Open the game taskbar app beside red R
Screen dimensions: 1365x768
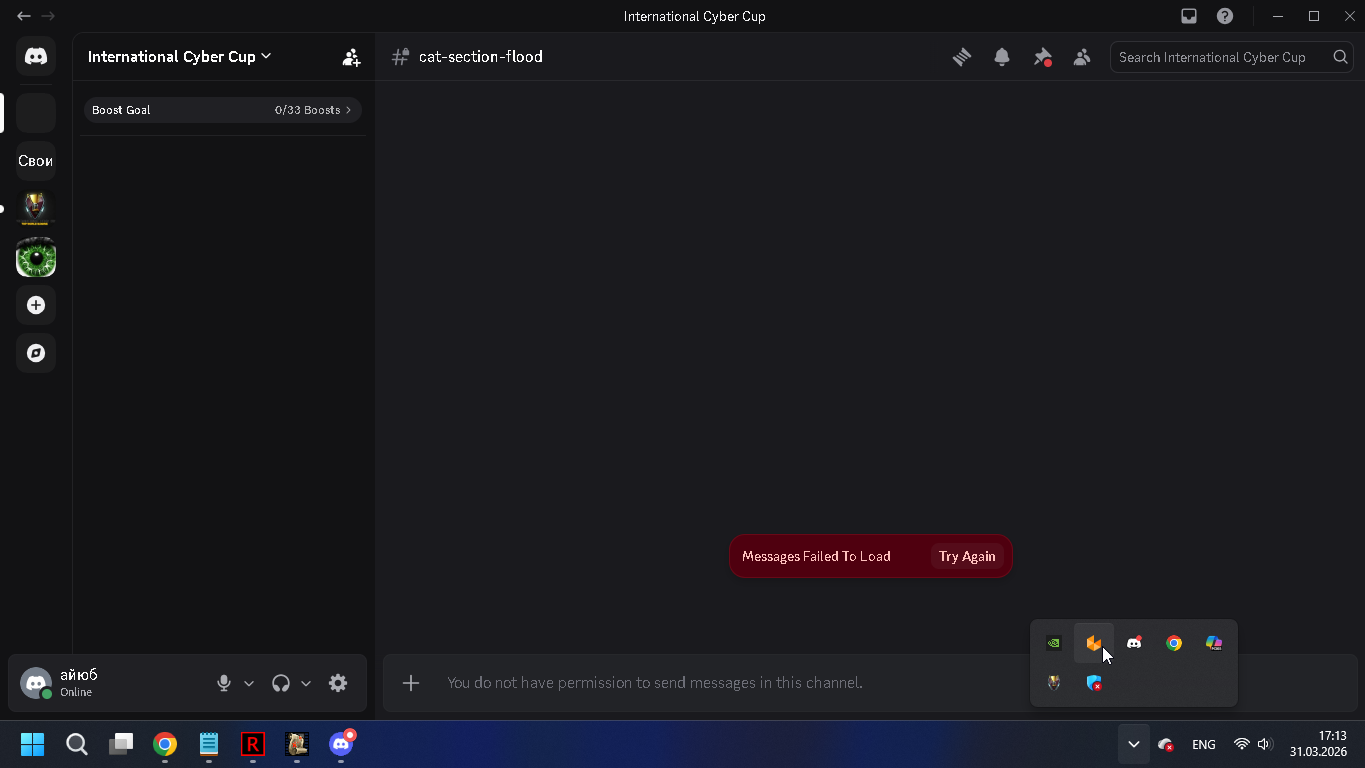click(x=297, y=744)
